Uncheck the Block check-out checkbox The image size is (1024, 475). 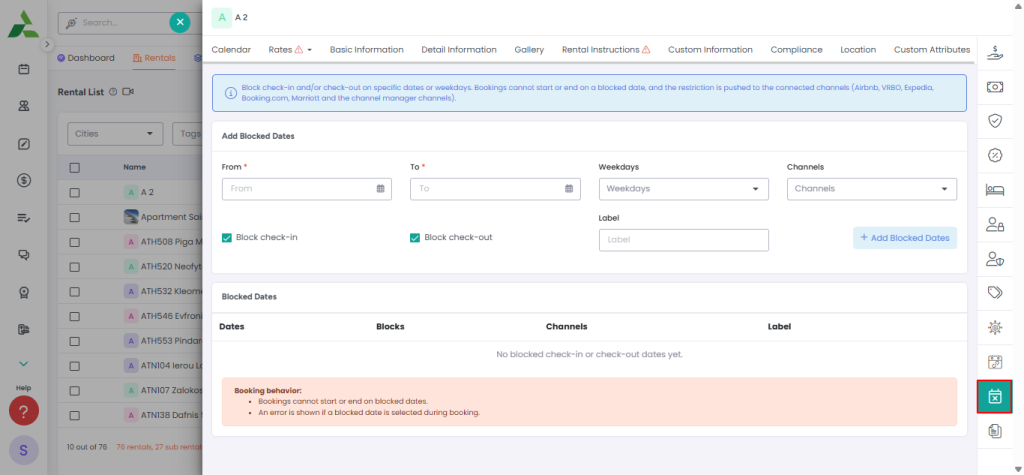[415, 238]
